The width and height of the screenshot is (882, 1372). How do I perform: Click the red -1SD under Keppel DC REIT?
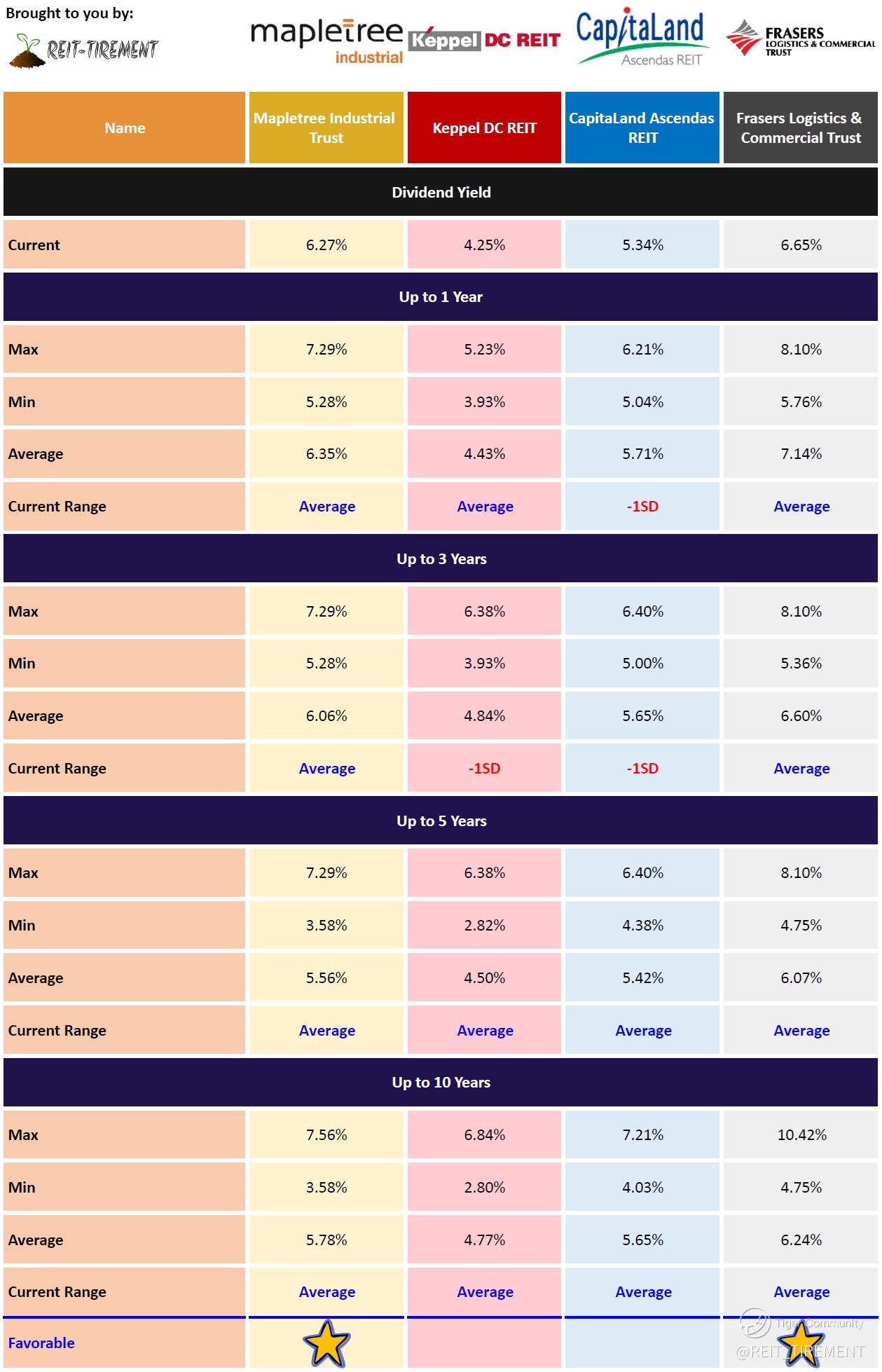(484, 769)
